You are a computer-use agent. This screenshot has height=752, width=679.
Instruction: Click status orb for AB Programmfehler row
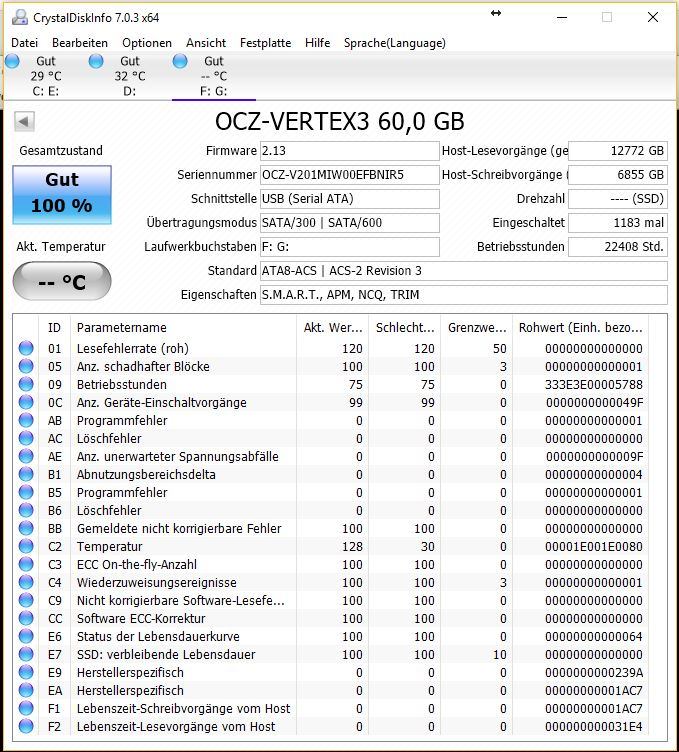(x=26, y=420)
